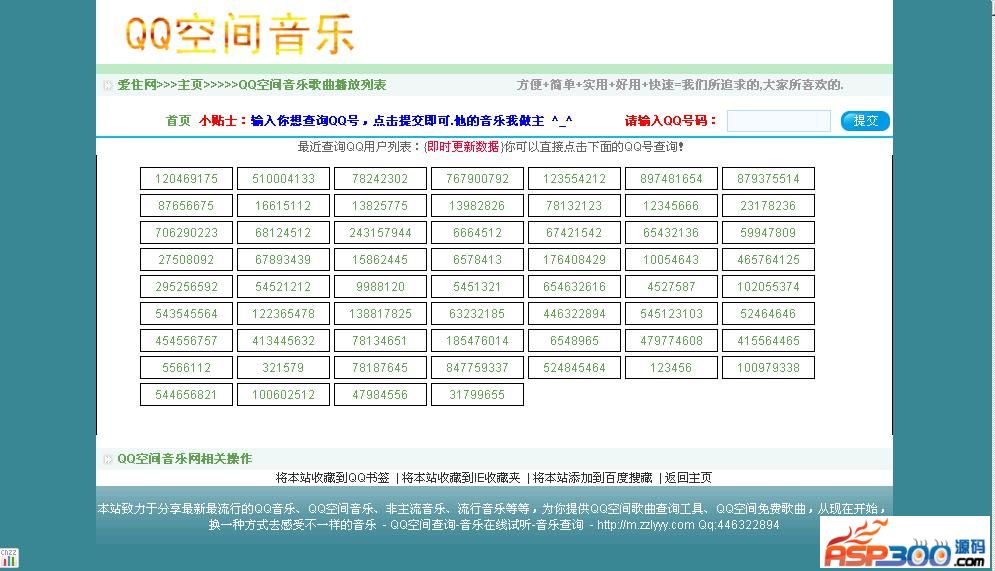995x571 pixels.
Task: Select QQ number 510004133
Action: [x=284, y=179]
